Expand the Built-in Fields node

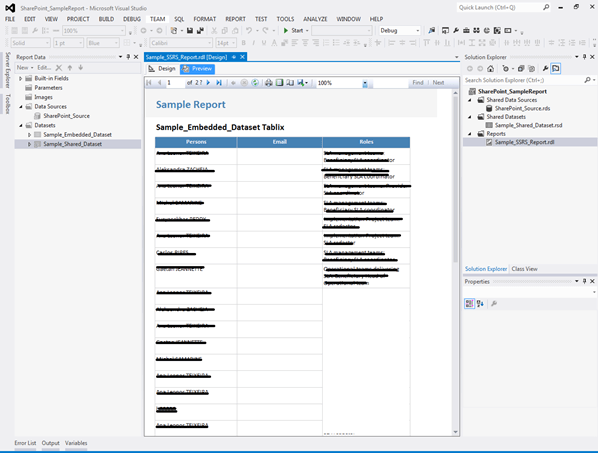pyautogui.click(x=21, y=78)
